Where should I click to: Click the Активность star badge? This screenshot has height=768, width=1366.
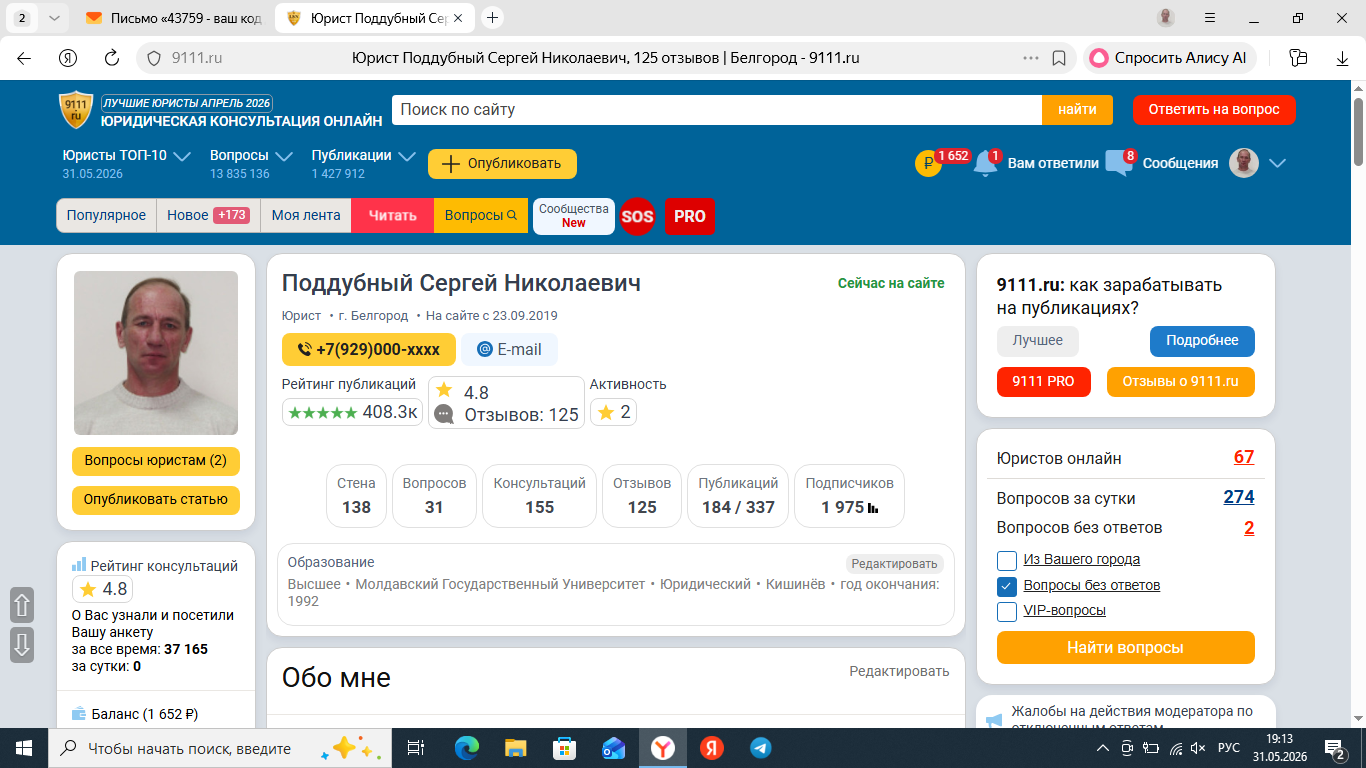click(x=613, y=412)
